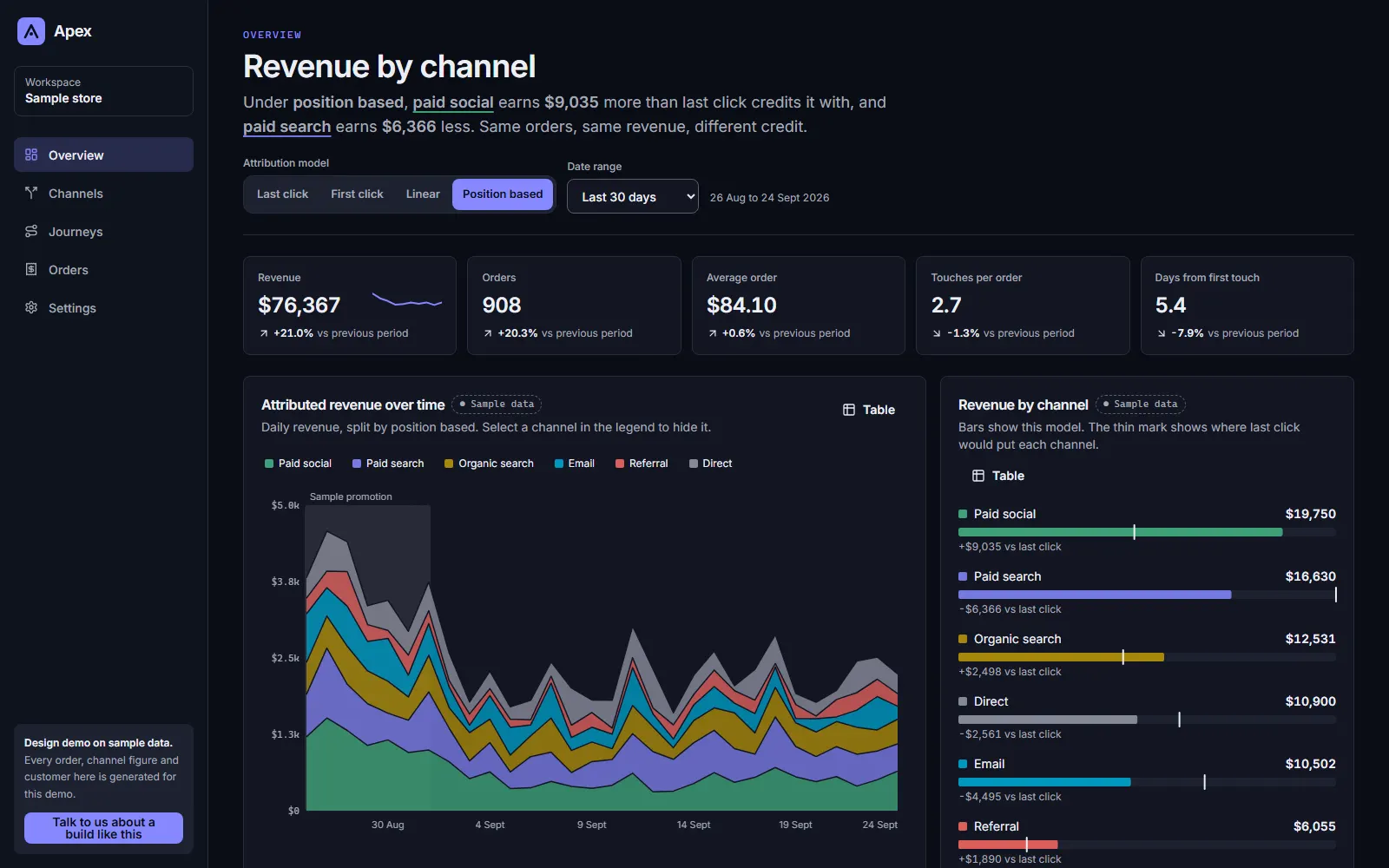Click the Overview grid icon in sidebar
The width and height of the screenshot is (1389, 868).
31,155
